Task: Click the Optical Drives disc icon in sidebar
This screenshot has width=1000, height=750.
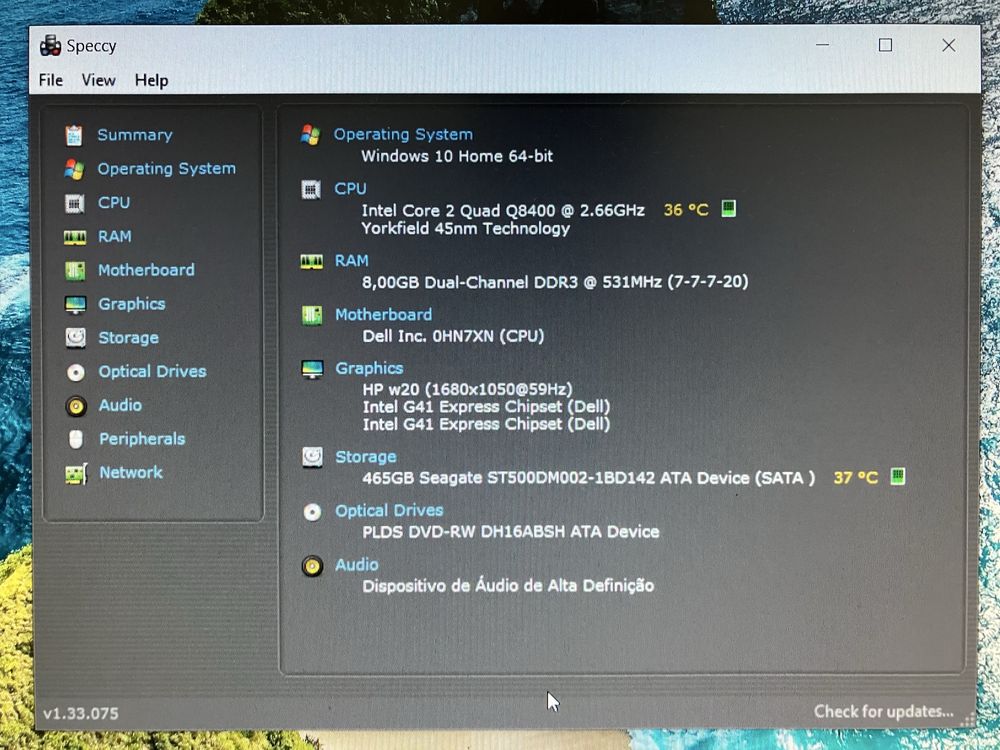Action: click(x=76, y=372)
